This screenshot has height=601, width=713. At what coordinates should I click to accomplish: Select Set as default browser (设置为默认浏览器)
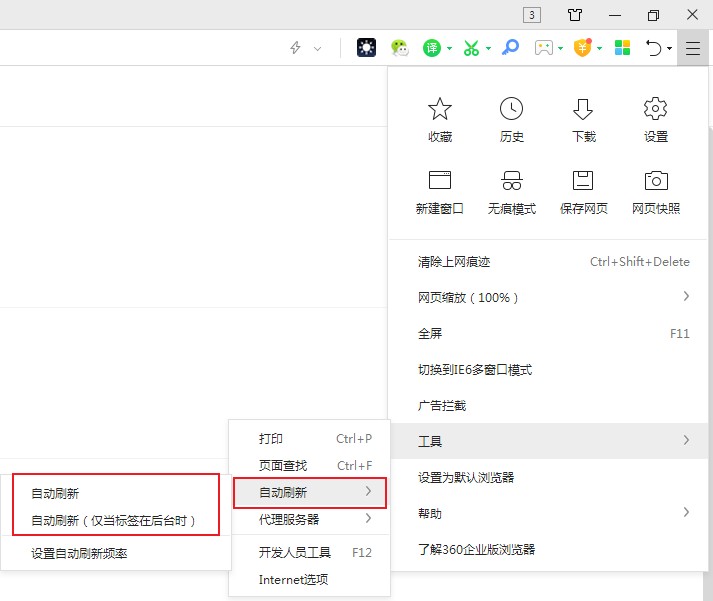click(549, 477)
